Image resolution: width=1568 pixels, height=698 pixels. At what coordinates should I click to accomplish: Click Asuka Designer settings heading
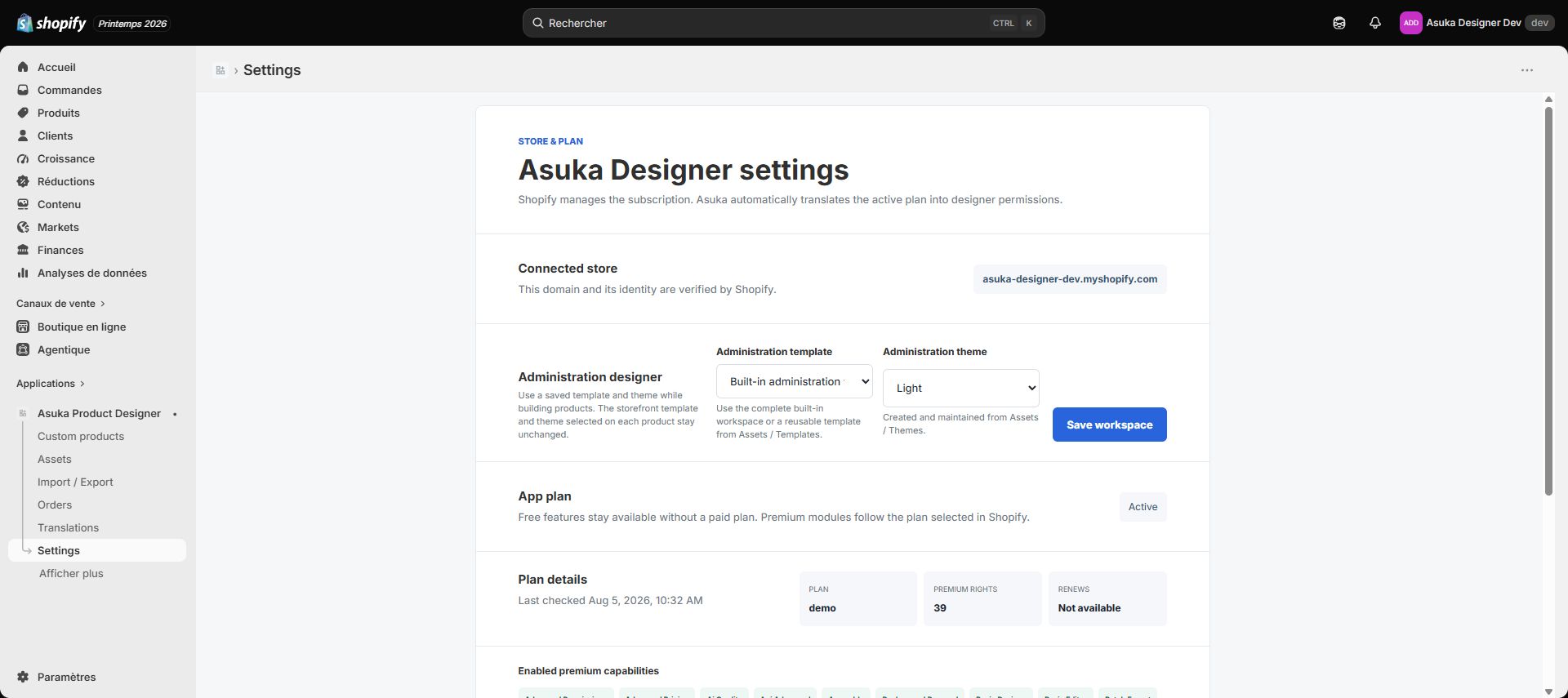(684, 170)
